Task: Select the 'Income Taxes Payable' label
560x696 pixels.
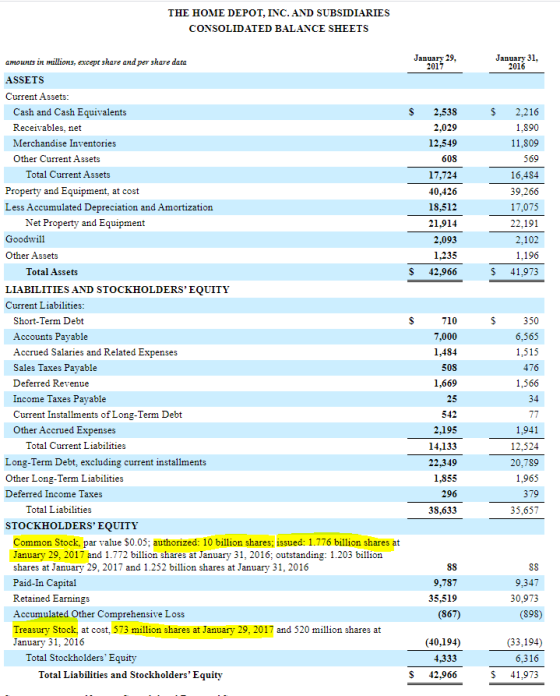Action: (59, 399)
